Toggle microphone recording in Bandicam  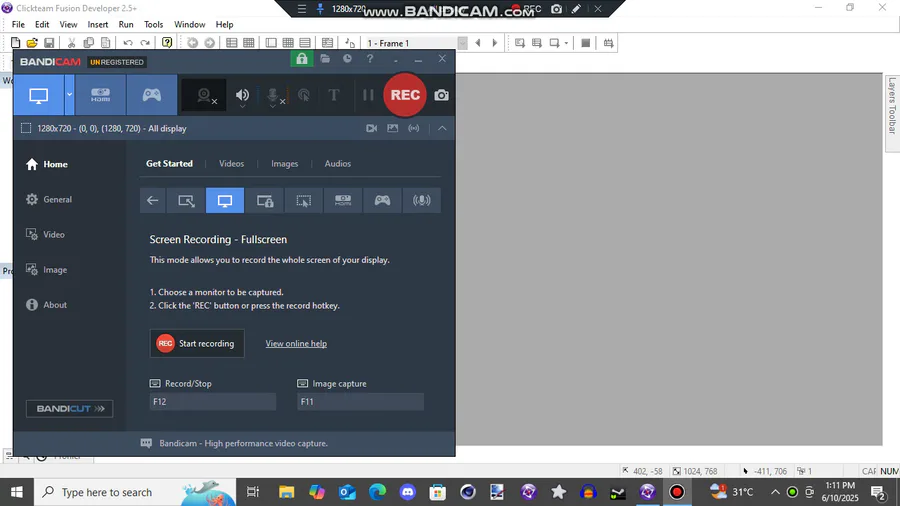pyautogui.click(x=274, y=95)
